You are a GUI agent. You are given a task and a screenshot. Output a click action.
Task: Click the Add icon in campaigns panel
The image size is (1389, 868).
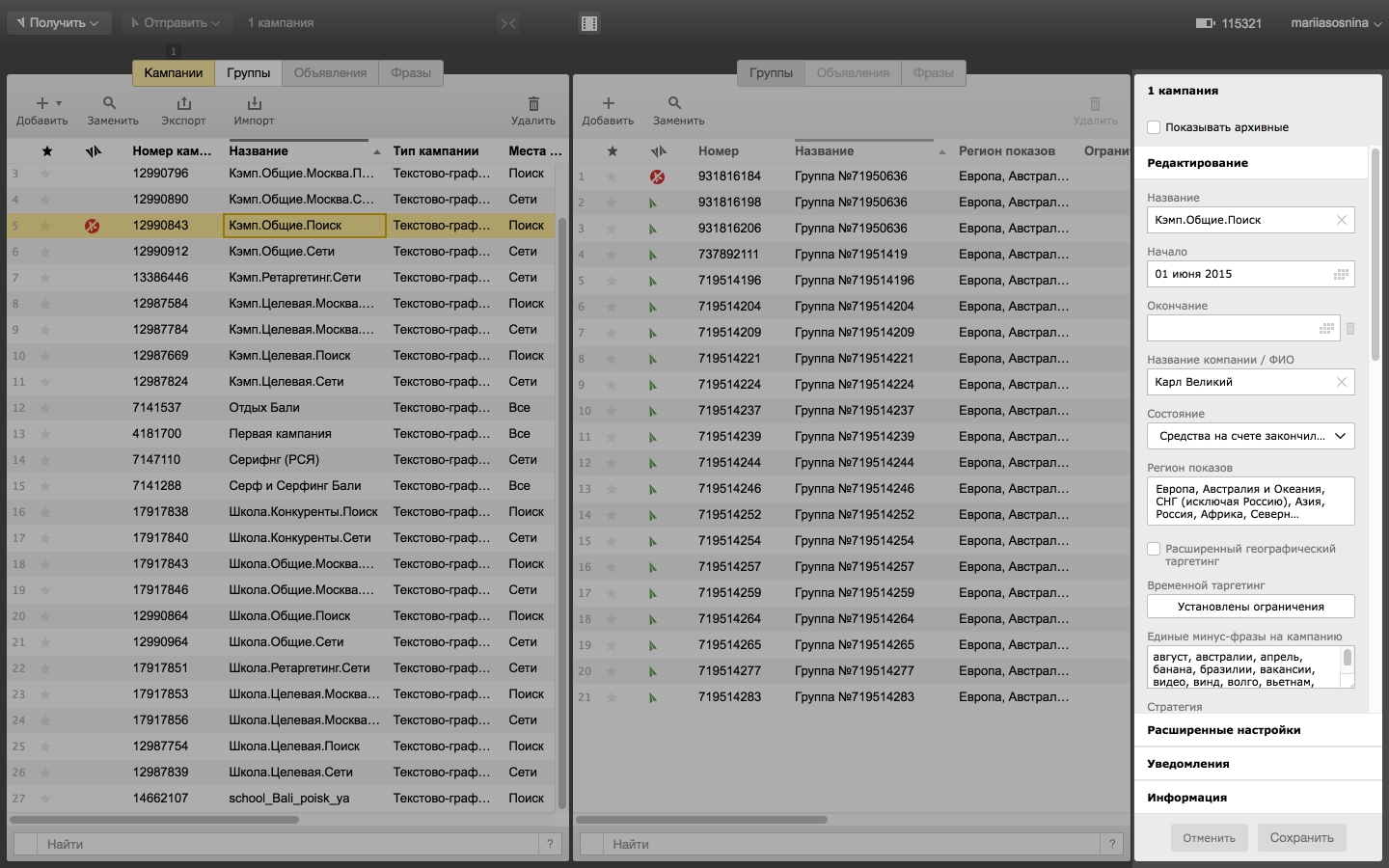[x=42, y=103]
